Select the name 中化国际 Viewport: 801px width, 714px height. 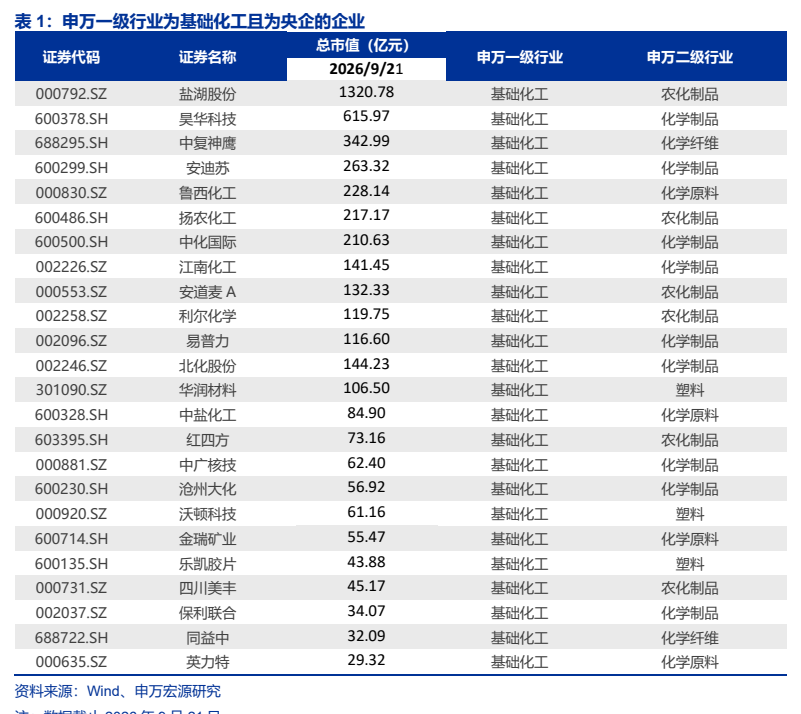click(207, 242)
